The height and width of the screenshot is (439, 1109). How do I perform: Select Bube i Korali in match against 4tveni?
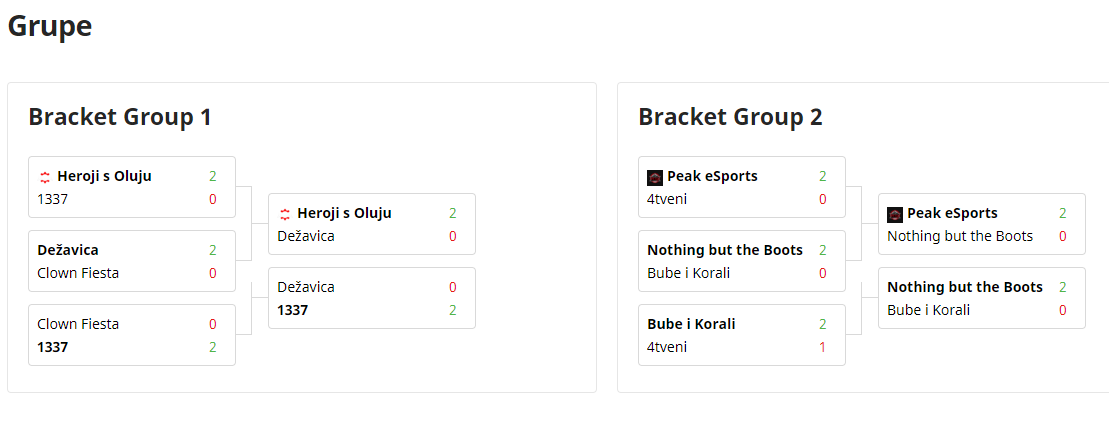(x=691, y=324)
